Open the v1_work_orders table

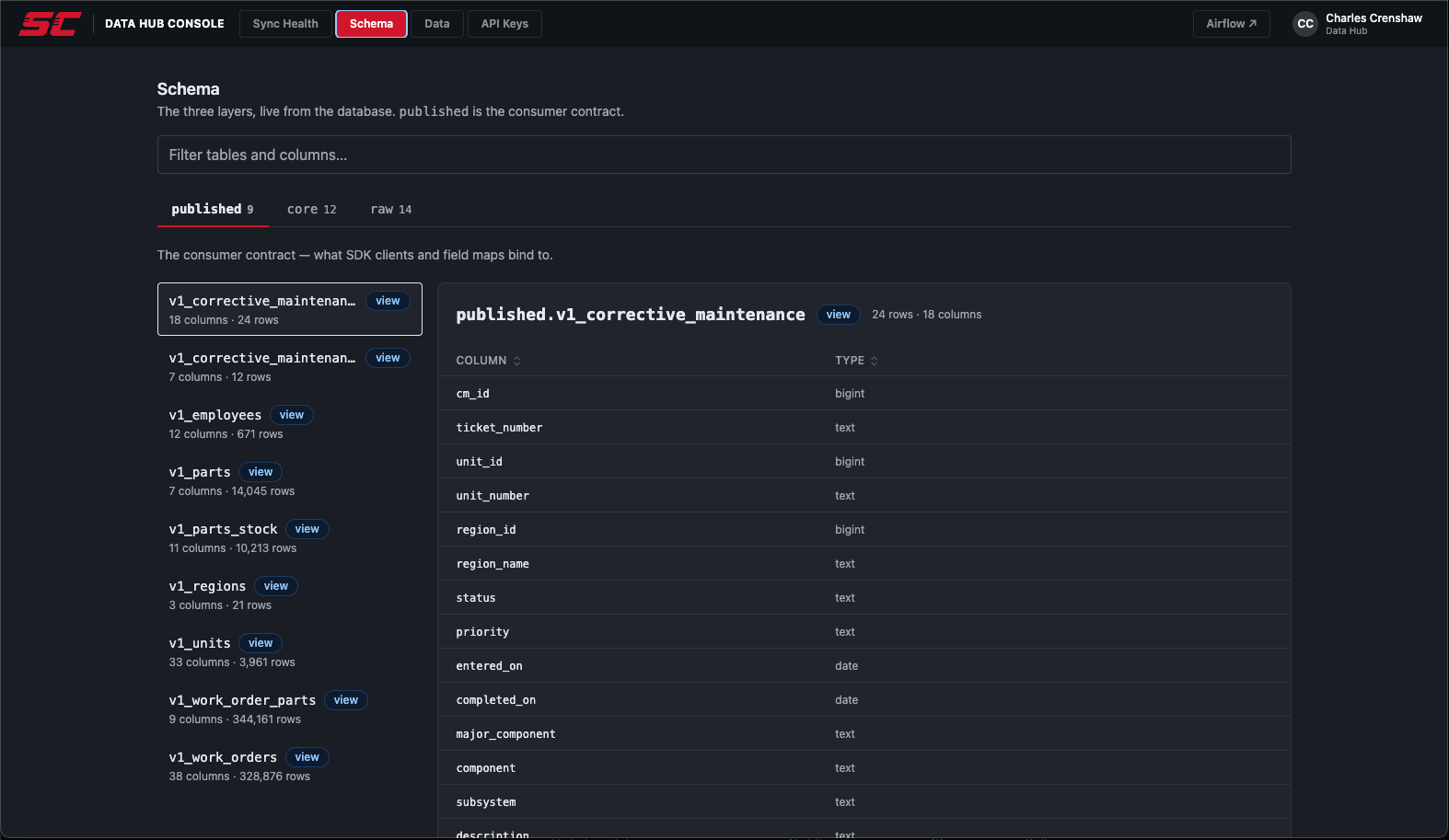click(x=290, y=765)
